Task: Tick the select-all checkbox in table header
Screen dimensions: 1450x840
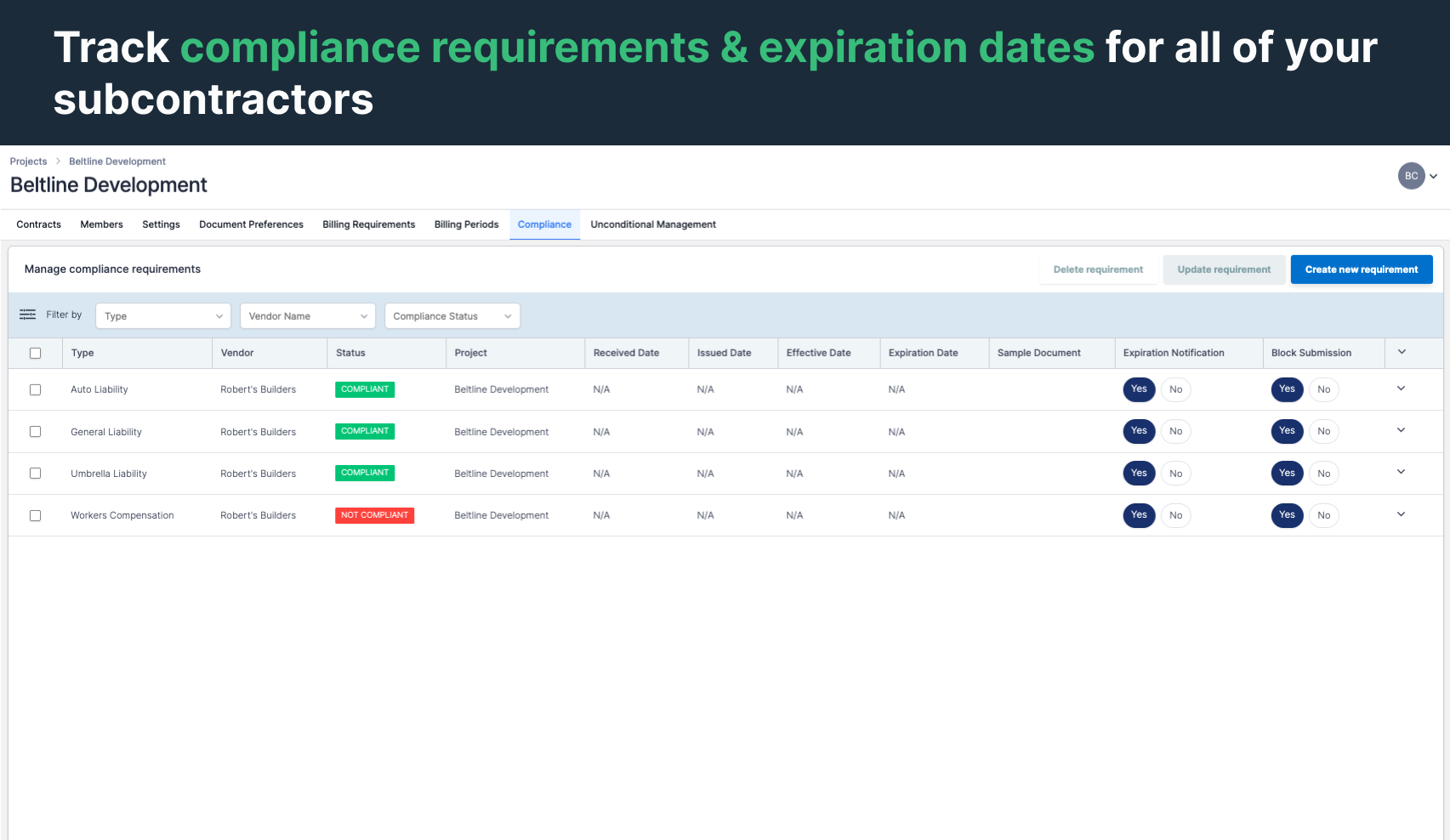Action: tap(35, 353)
